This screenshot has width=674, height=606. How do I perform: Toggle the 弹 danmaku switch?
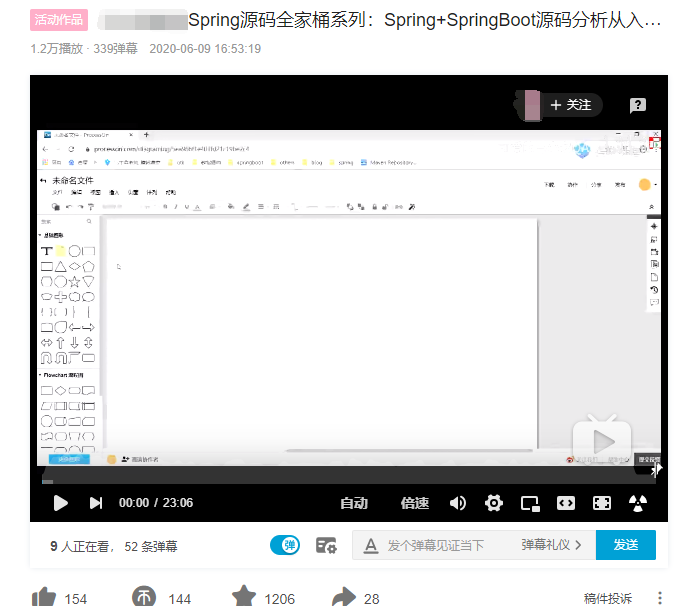pyautogui.click(x=285, y=545)
